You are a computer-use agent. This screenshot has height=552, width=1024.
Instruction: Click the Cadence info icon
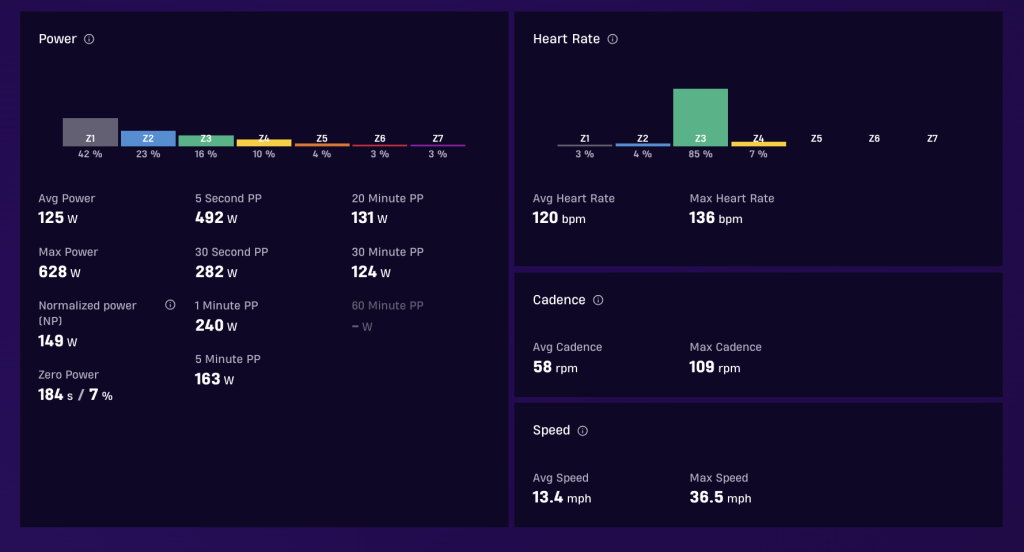pyautogui.click(x=598, y=300)
